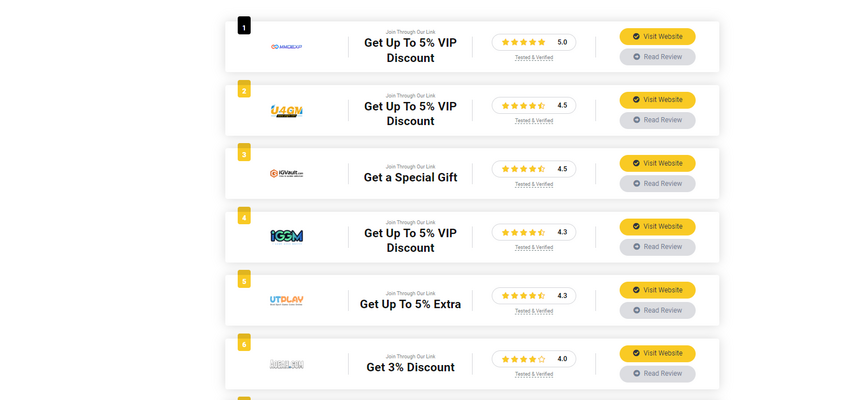Click the 4.0 star rating badge
850x400 pixels.
click(533, 359)
